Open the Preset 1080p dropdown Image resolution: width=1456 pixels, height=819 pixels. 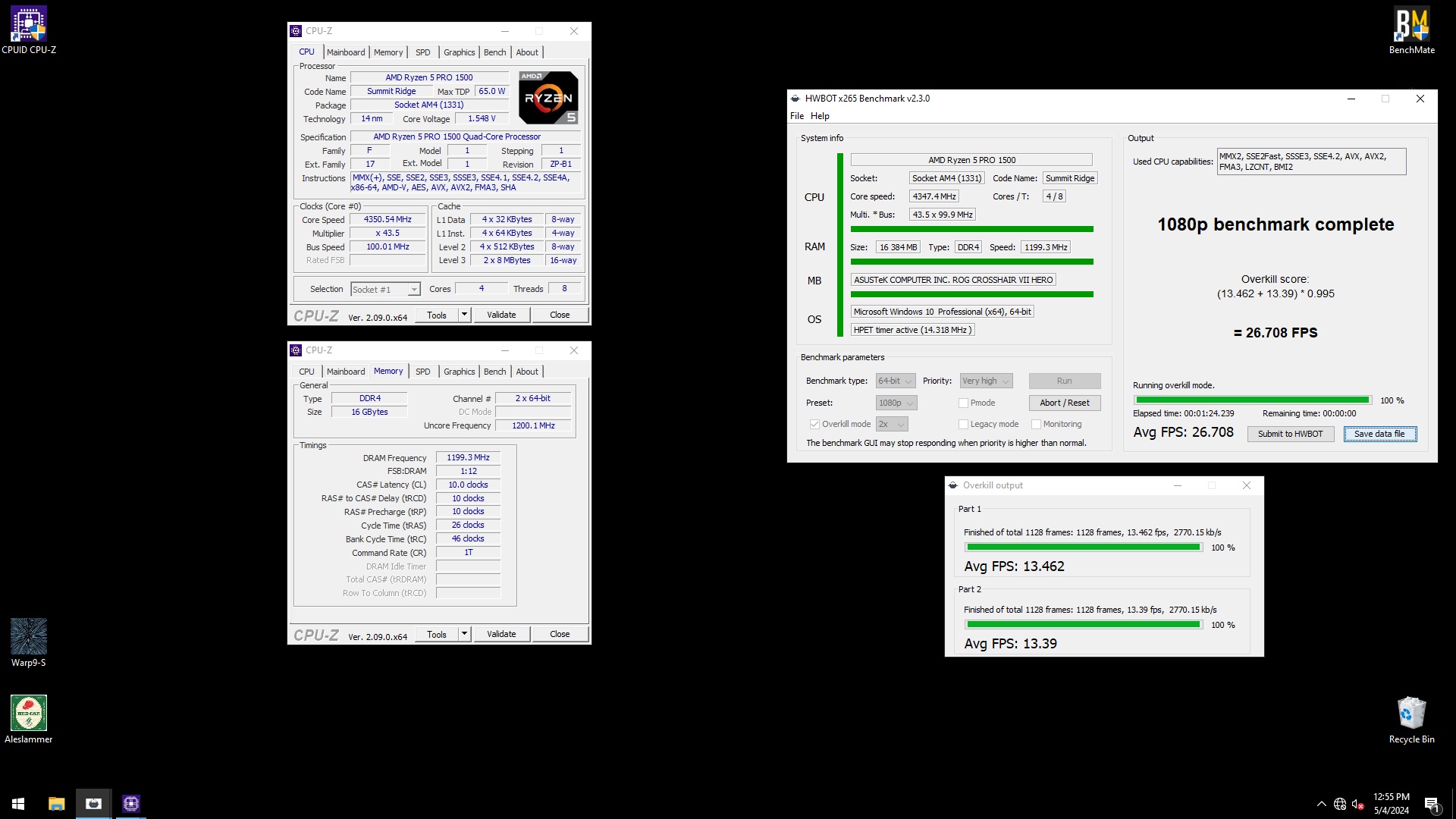pyautogui.click(x=896, y=403)
